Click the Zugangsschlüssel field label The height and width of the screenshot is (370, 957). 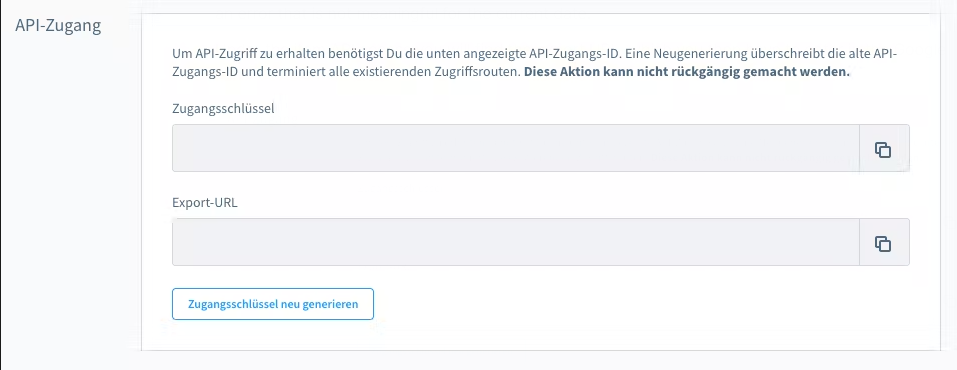pyautogui.click(x=223, y=109)
